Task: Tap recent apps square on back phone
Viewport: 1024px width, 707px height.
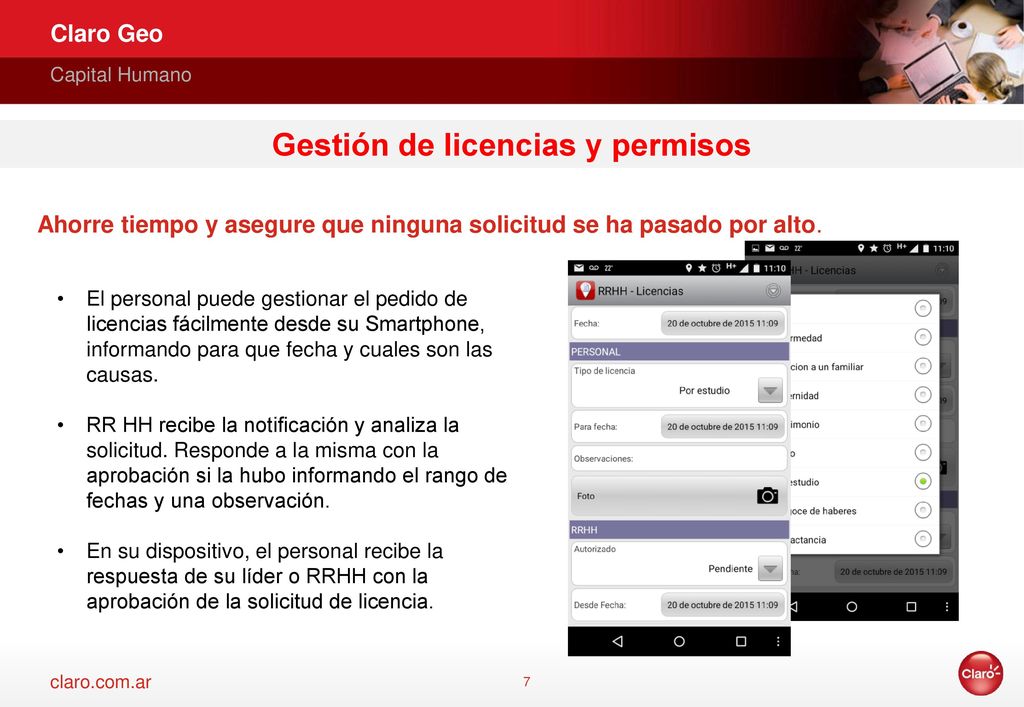Action: pos(911,606)
